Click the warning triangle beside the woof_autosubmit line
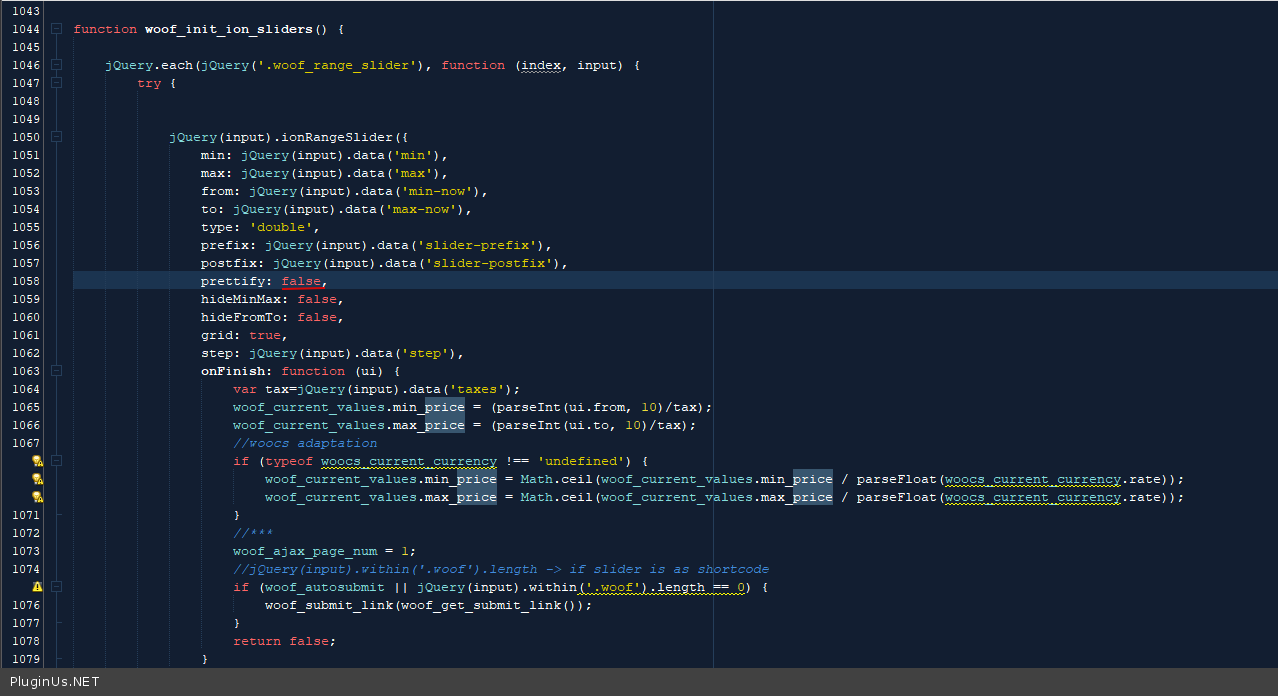Viewport: 1278px width, 696px height. click(37, 587)
